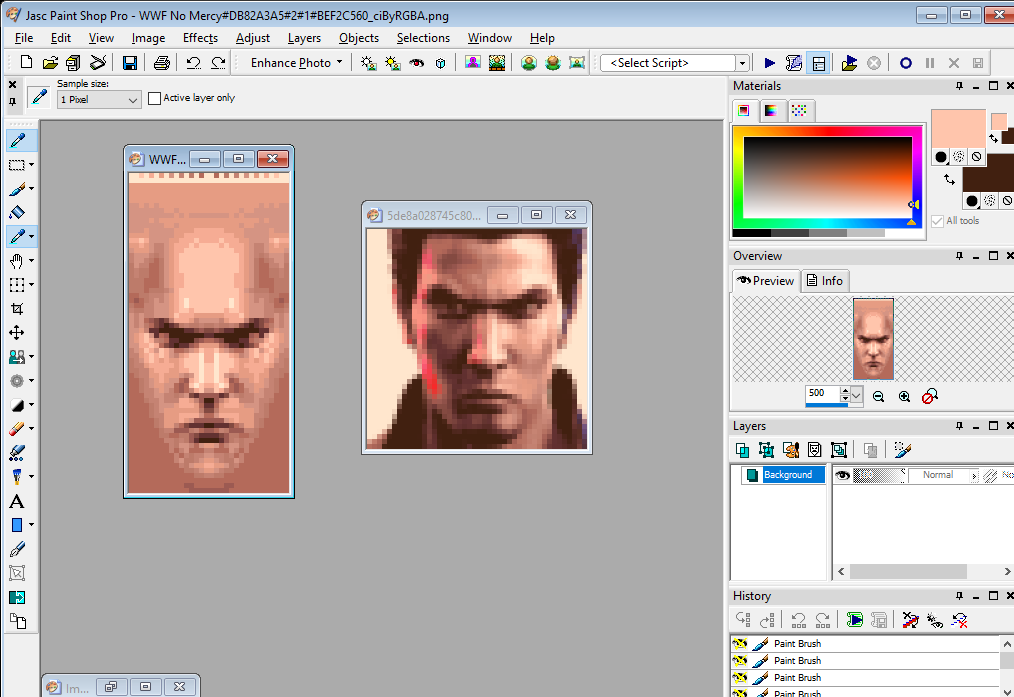Enable the Active layer only checkbox
Viewport: 1014px width, 697px height.
pyautogui.click(x=154, y=98)
